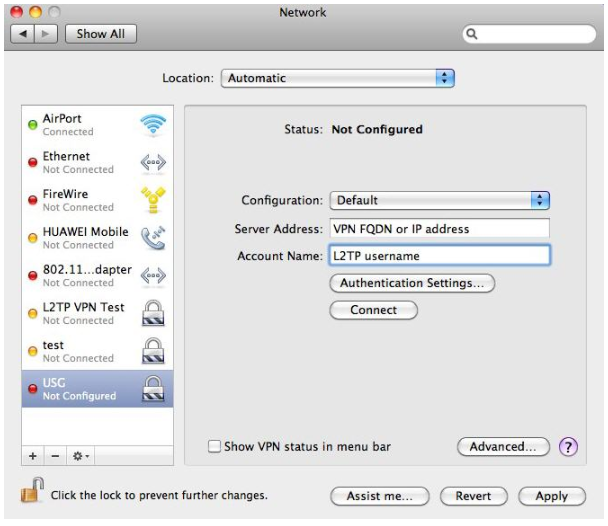The height and width of the screenshot is (526, 608).
Task: Remove selected service with minus button
Action: (x=53, y=454)
